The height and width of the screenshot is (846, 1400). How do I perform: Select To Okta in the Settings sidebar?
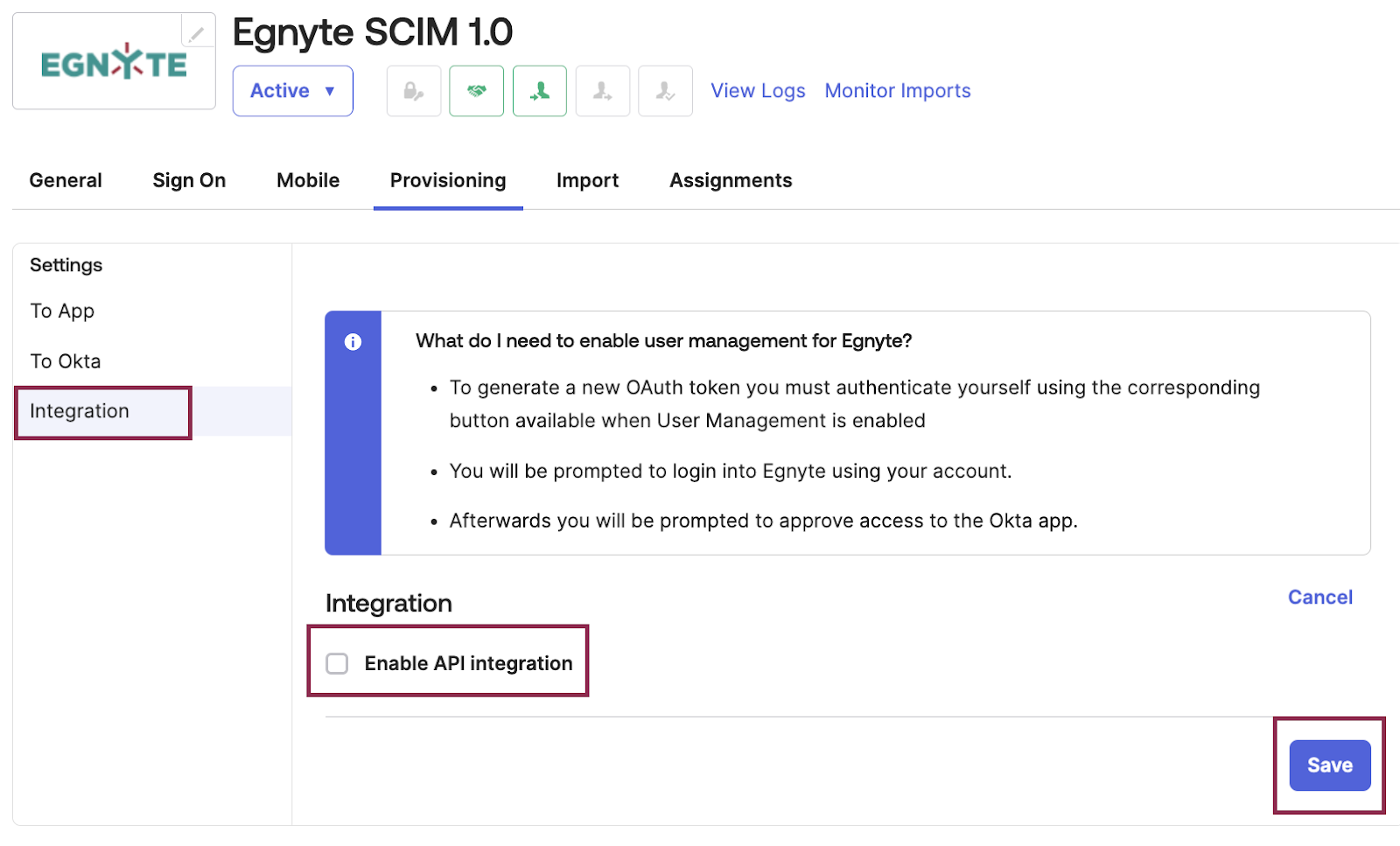[65, 360]
